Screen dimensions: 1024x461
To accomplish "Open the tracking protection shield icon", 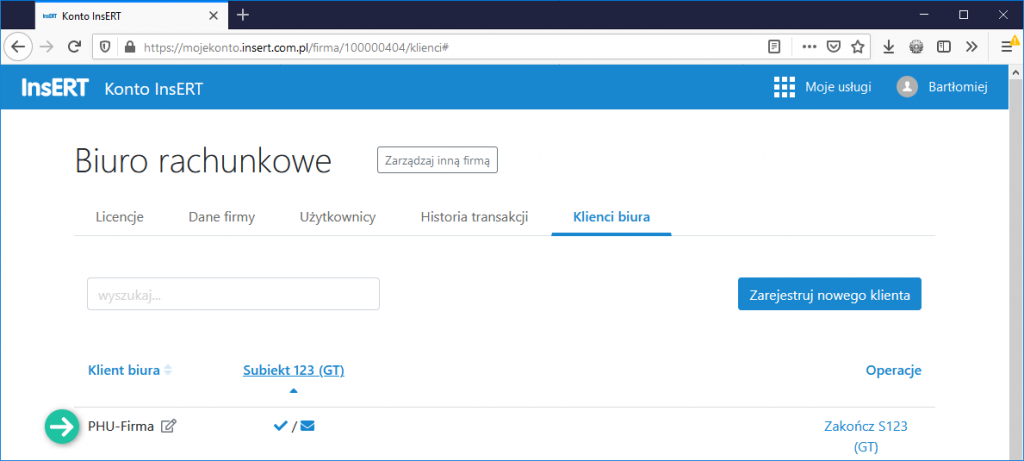I will tap(105, 46).
